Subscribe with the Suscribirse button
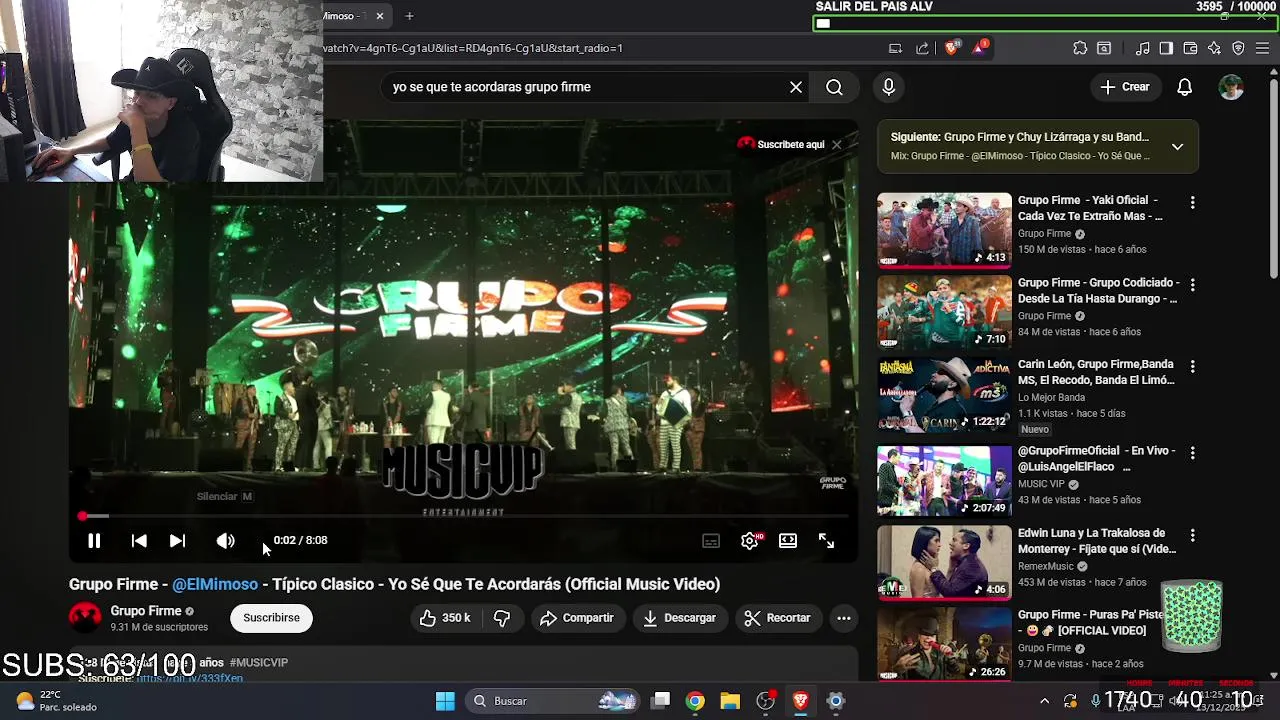Image resolution: width=1280 pixels, height=720 pixels. point(271,618)
